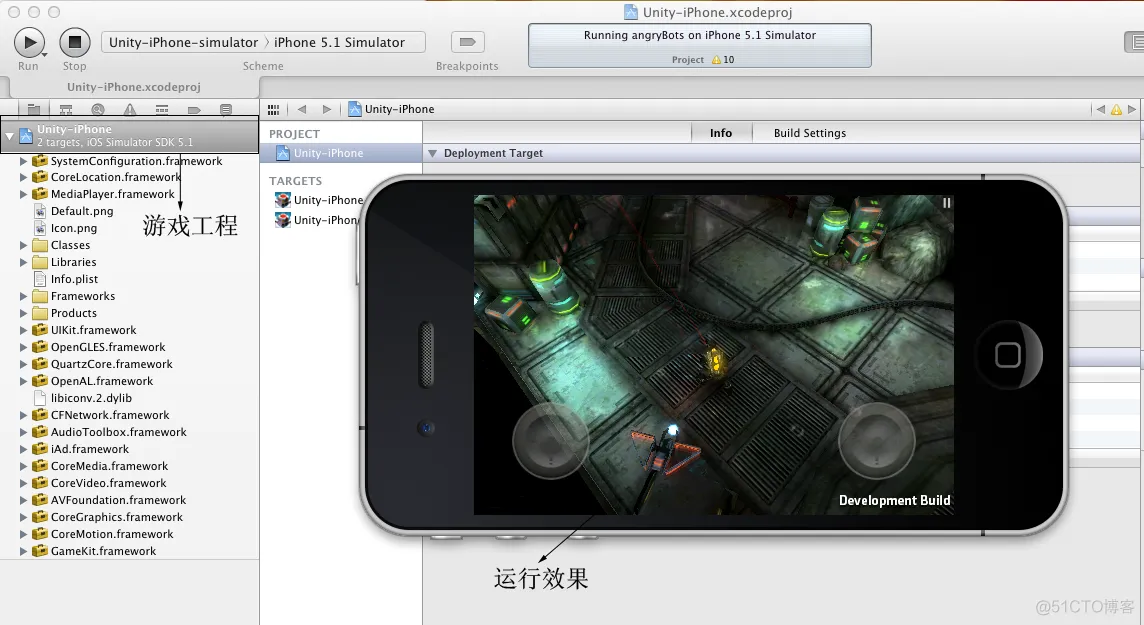Open the Unity-iPhone-simulator scheme selector

(x=183, y=42)
